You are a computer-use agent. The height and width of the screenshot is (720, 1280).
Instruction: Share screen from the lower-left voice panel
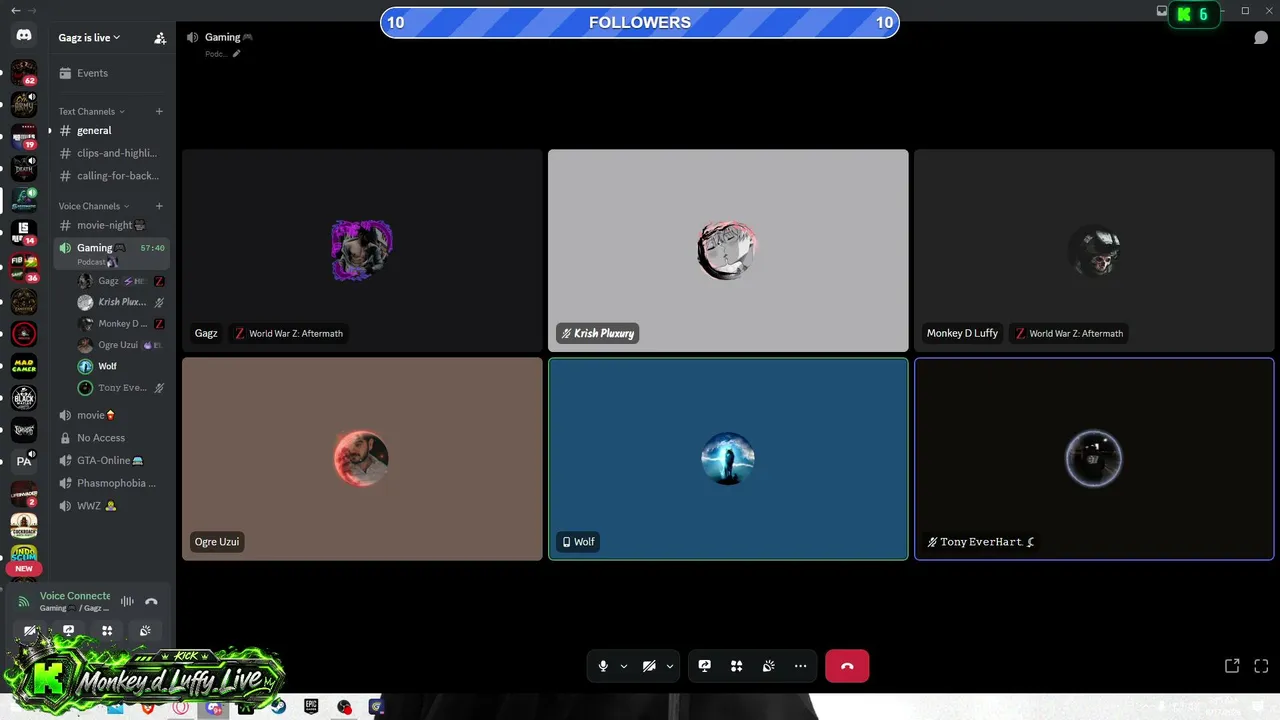(68, 630)
